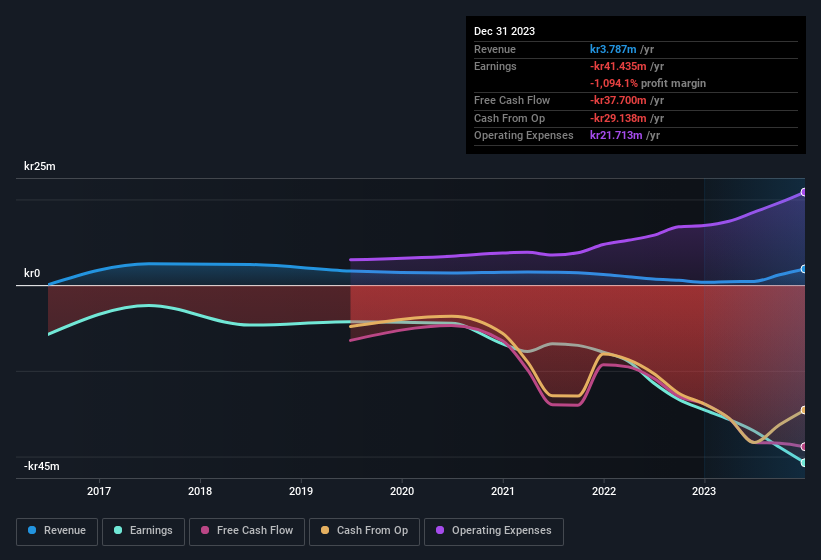Viewport: 821px width, 560px height.
Task: Click the blue Revenue legend dot
Action: click(31, 530)
